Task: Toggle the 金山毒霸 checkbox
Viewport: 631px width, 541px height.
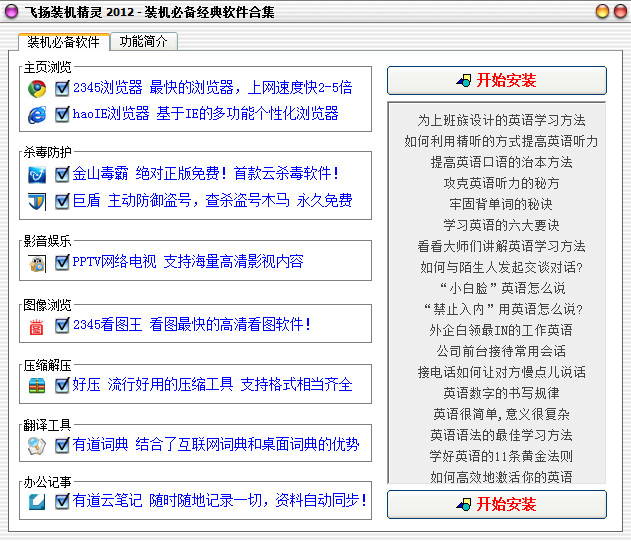Action: 62,175
